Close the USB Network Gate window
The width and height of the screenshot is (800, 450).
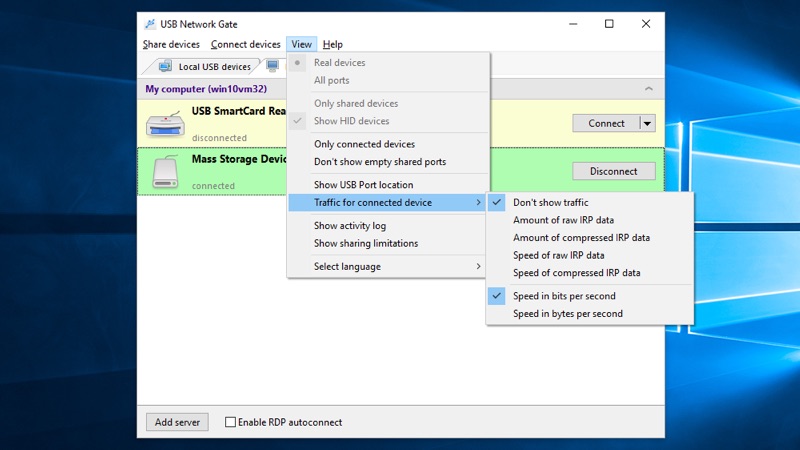(x=646, y=24)
